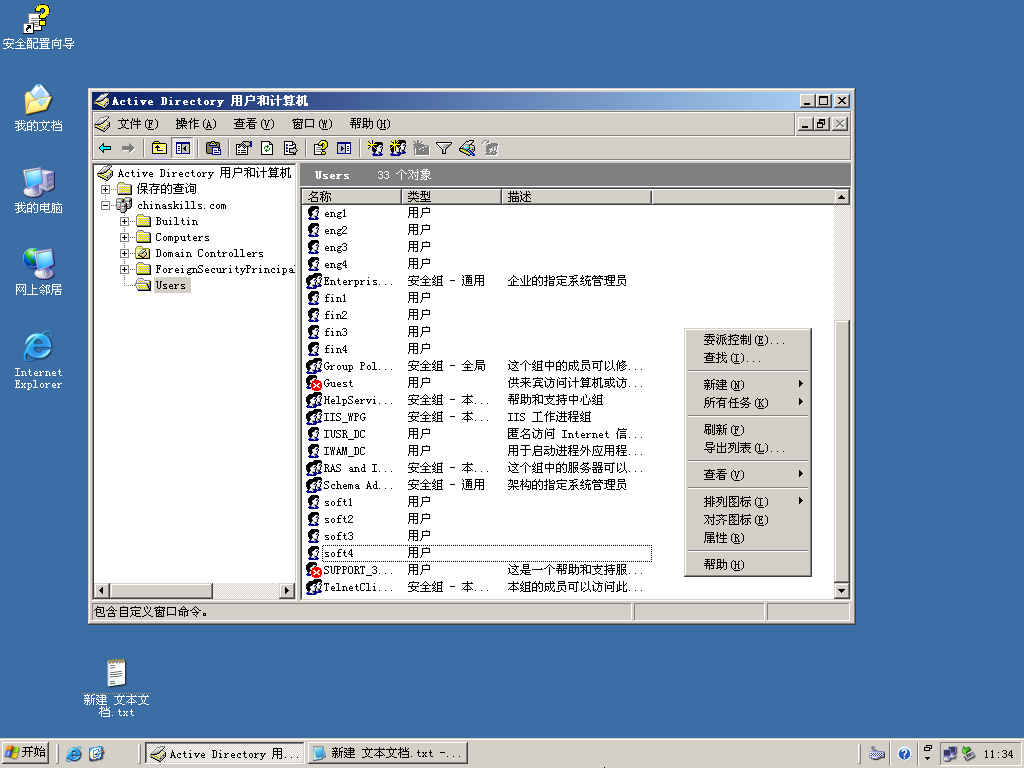Launch Internet Explorer from the quick launch bar
Screen dimensions: 1024x768
coord(74,754)
